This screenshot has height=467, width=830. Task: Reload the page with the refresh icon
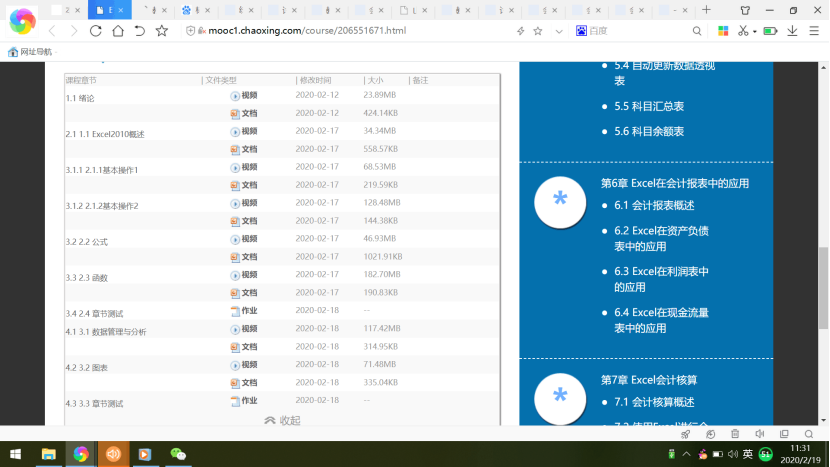[x=96, y=31]
